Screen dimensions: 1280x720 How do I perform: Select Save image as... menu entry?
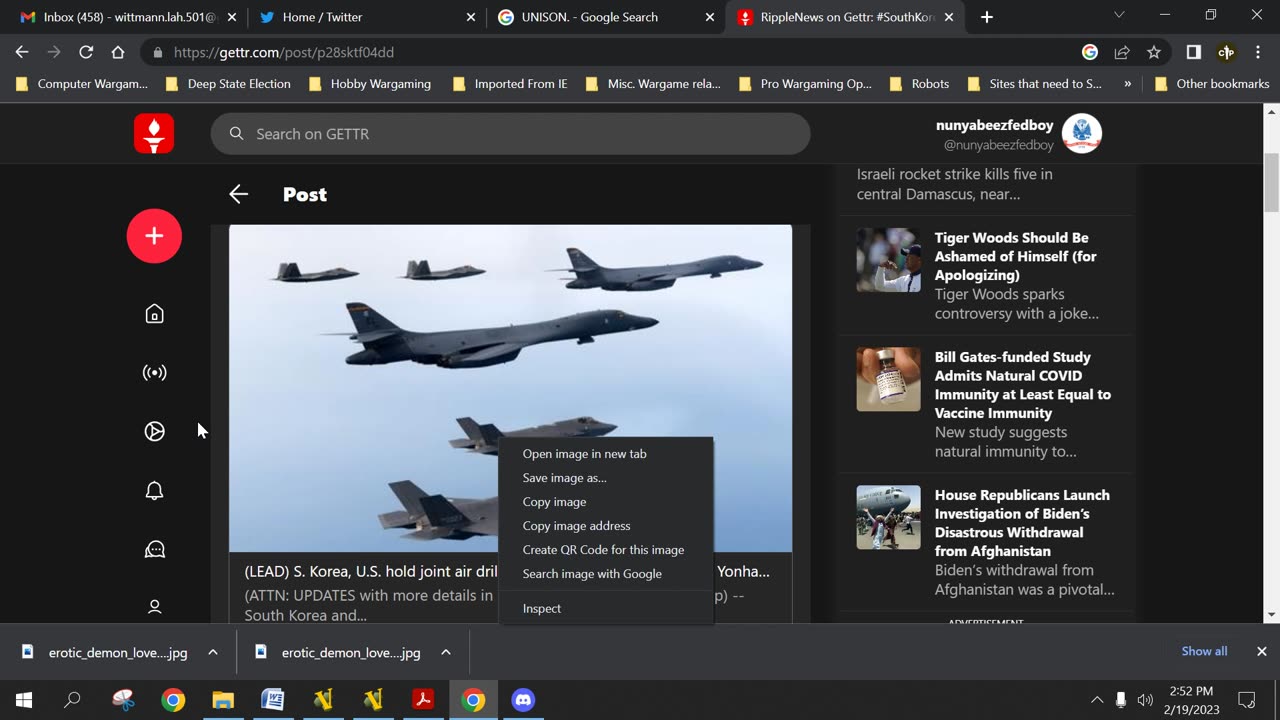pos(606,478)
